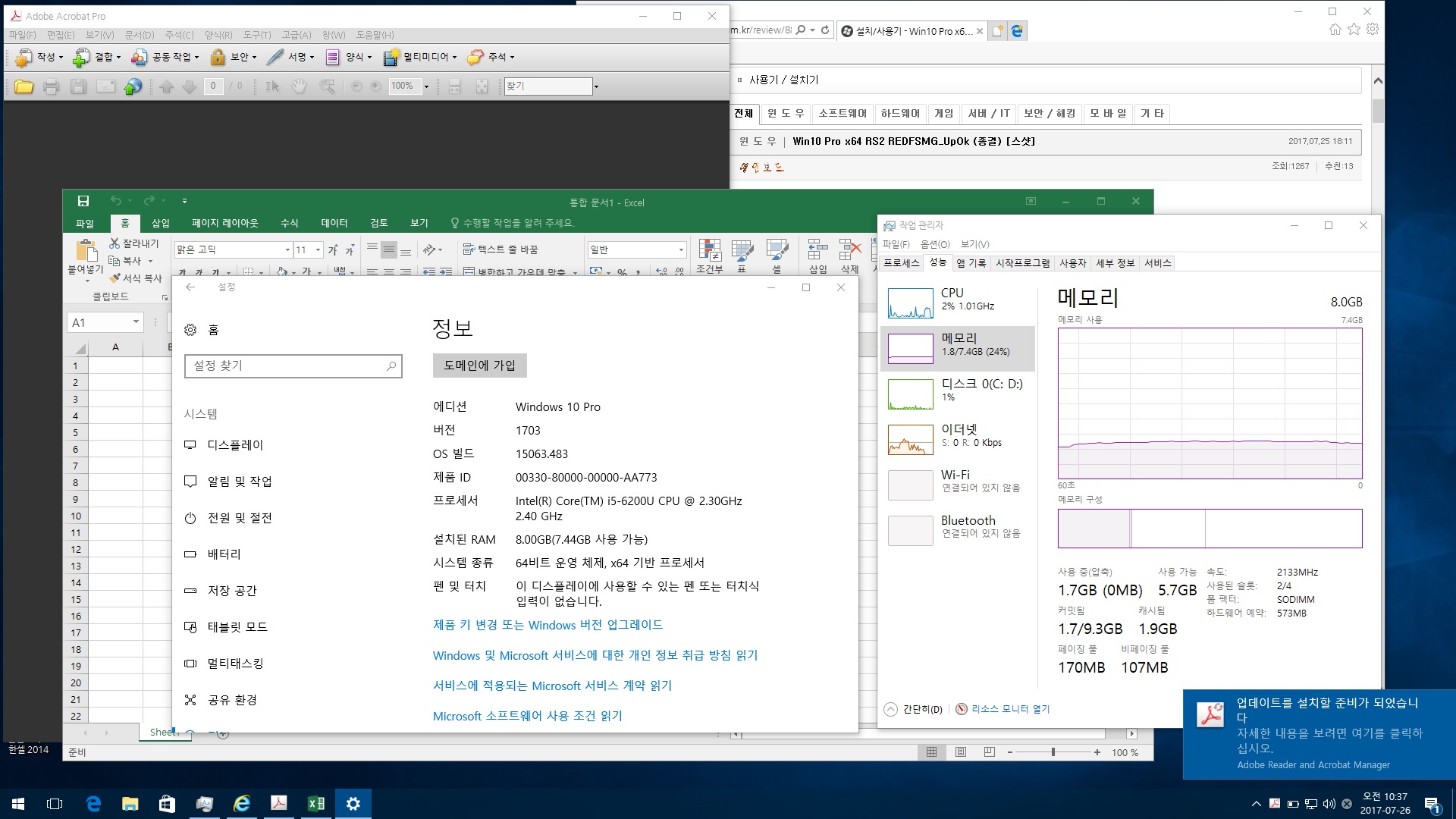Image resolution: width=1456 pixels, height=819 pixels.
Task: Click the favorites star icon in Internet Explorer
Action: [1354, 30]
